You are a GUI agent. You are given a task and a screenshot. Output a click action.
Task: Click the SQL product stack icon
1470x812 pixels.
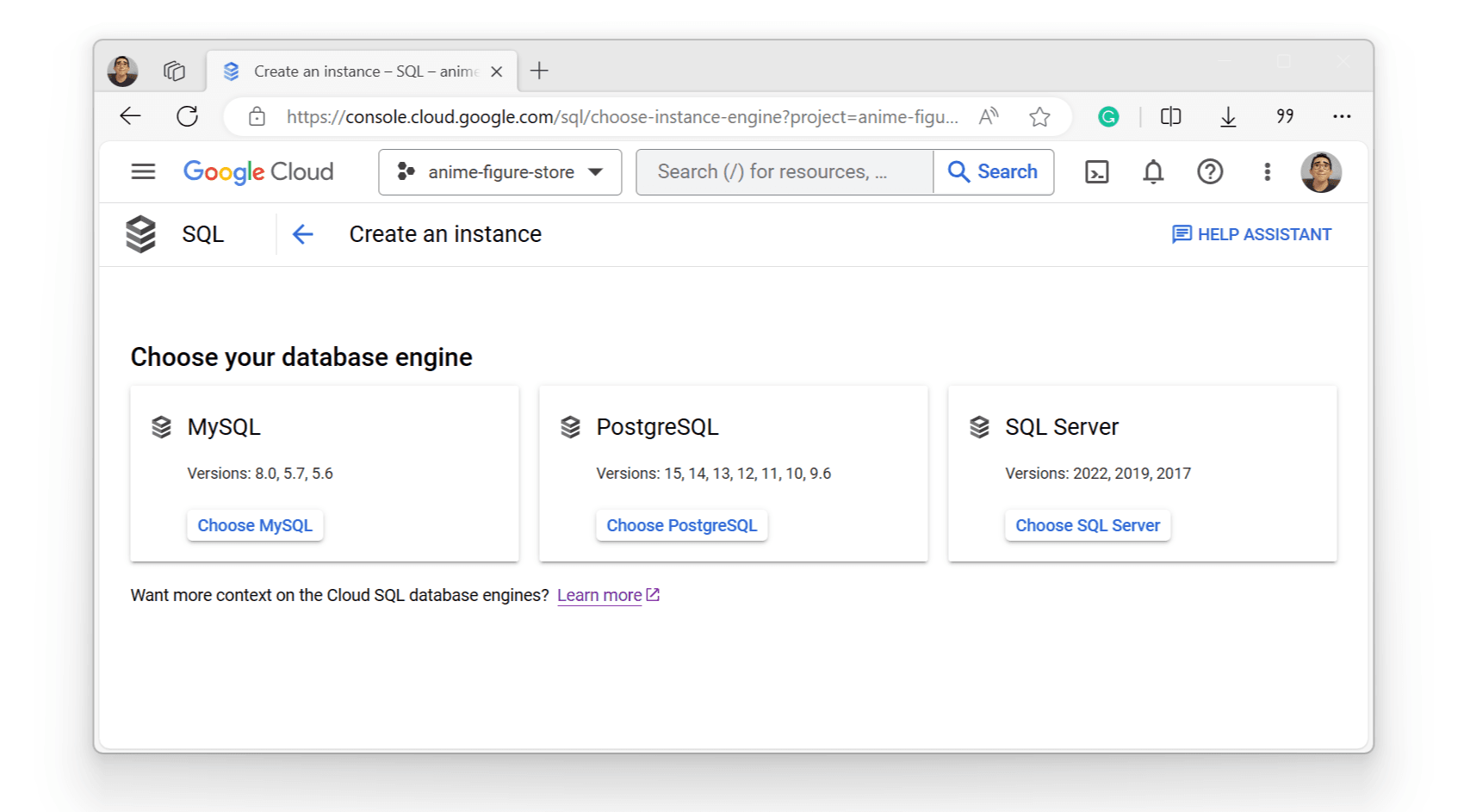141,234
